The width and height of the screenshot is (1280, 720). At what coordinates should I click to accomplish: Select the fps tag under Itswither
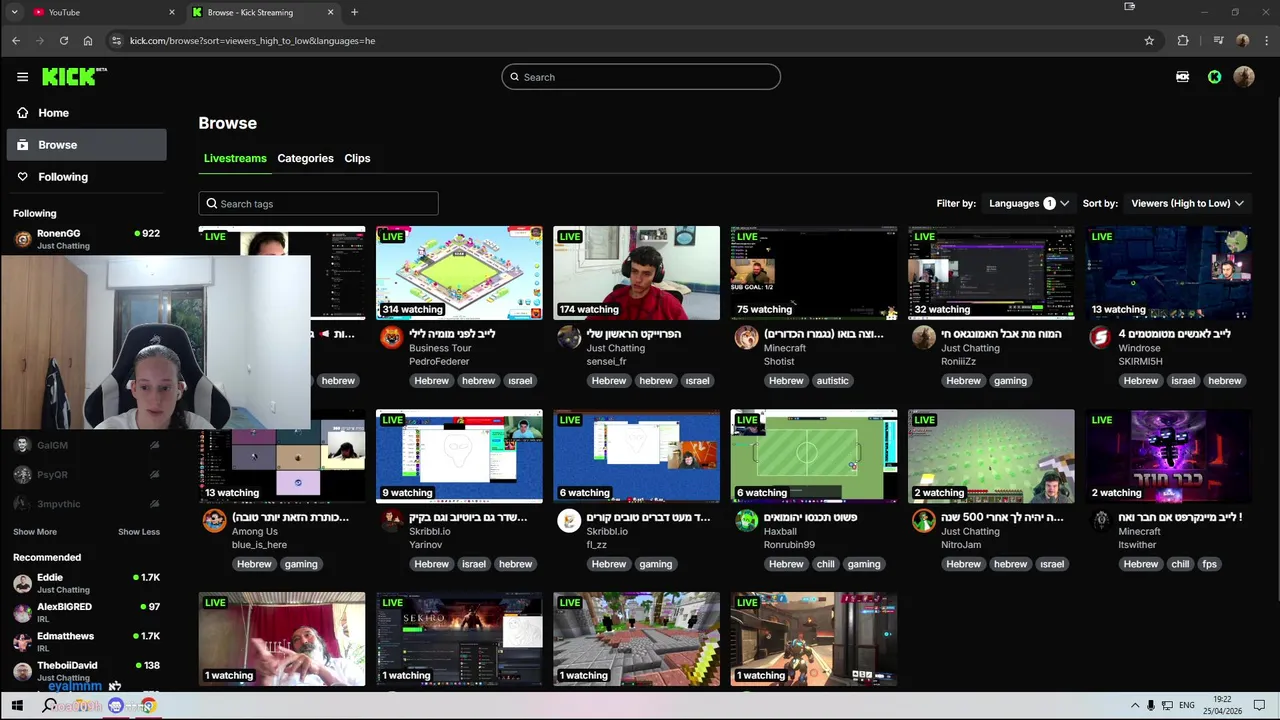click(1210, 564)
